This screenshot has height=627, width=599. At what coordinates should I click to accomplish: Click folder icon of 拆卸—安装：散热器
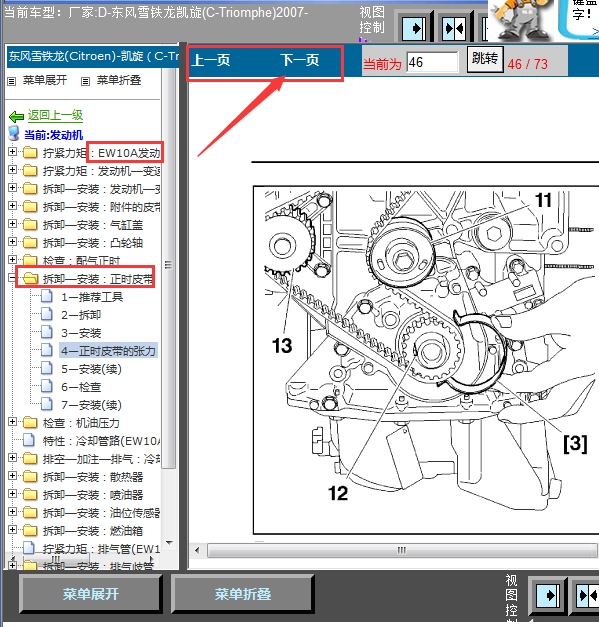(30, 476)
